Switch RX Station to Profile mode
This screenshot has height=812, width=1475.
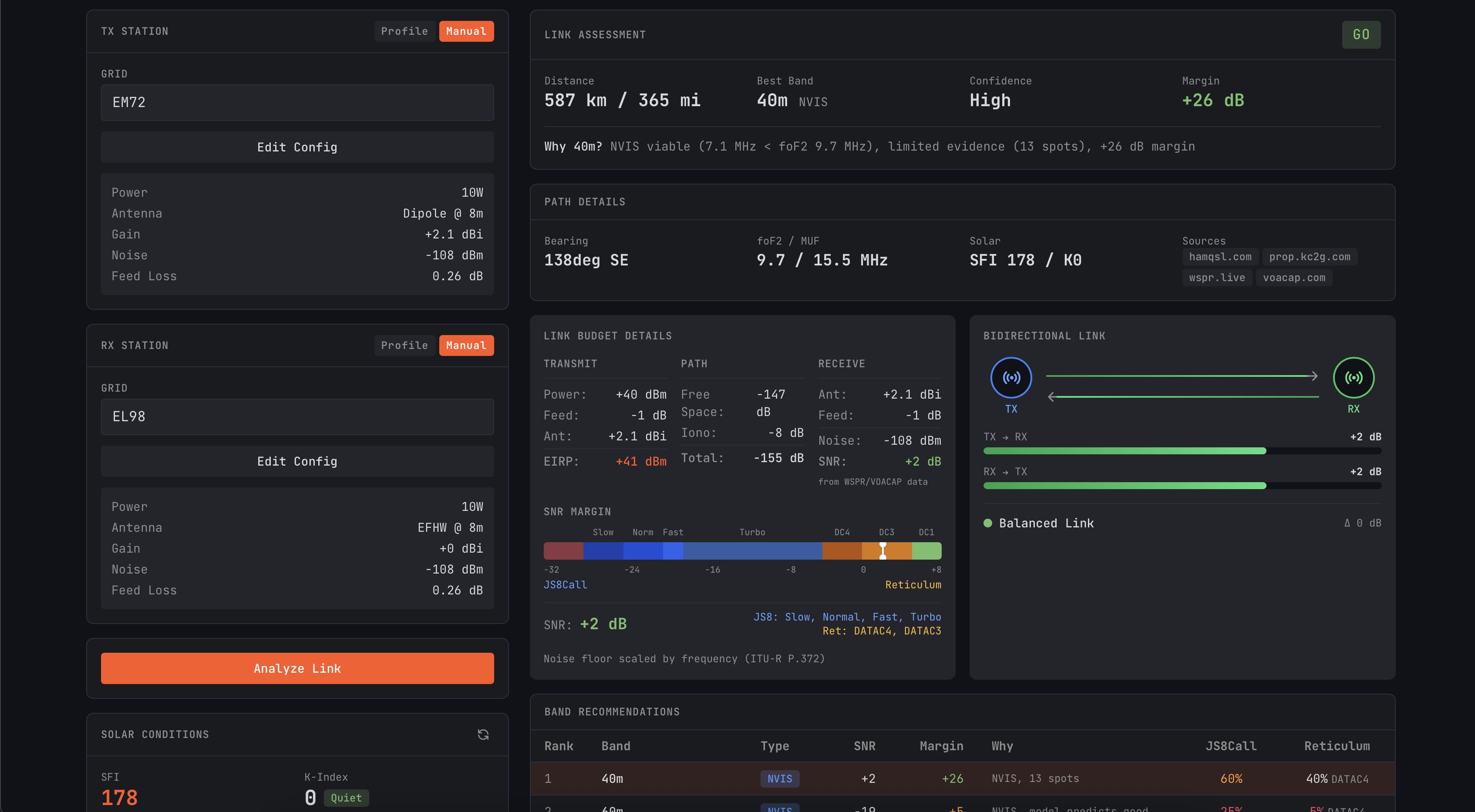coord(404,345)
